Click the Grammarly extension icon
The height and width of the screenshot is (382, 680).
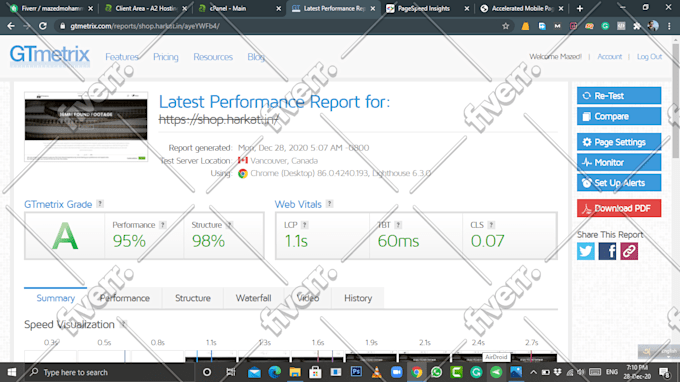pos(605,26)
